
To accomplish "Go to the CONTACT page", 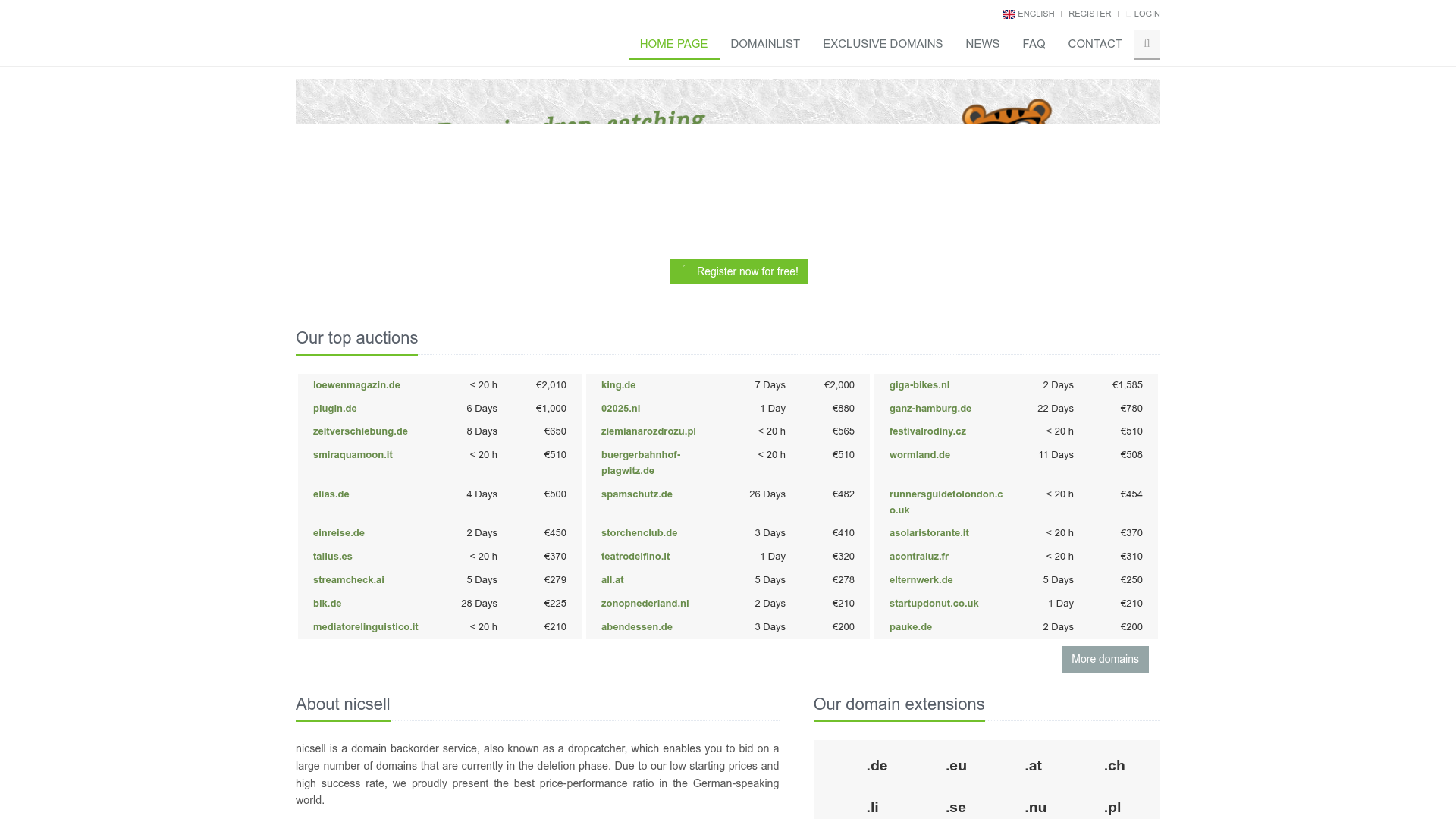I will pyautogui.click(x=1095, y=44).
